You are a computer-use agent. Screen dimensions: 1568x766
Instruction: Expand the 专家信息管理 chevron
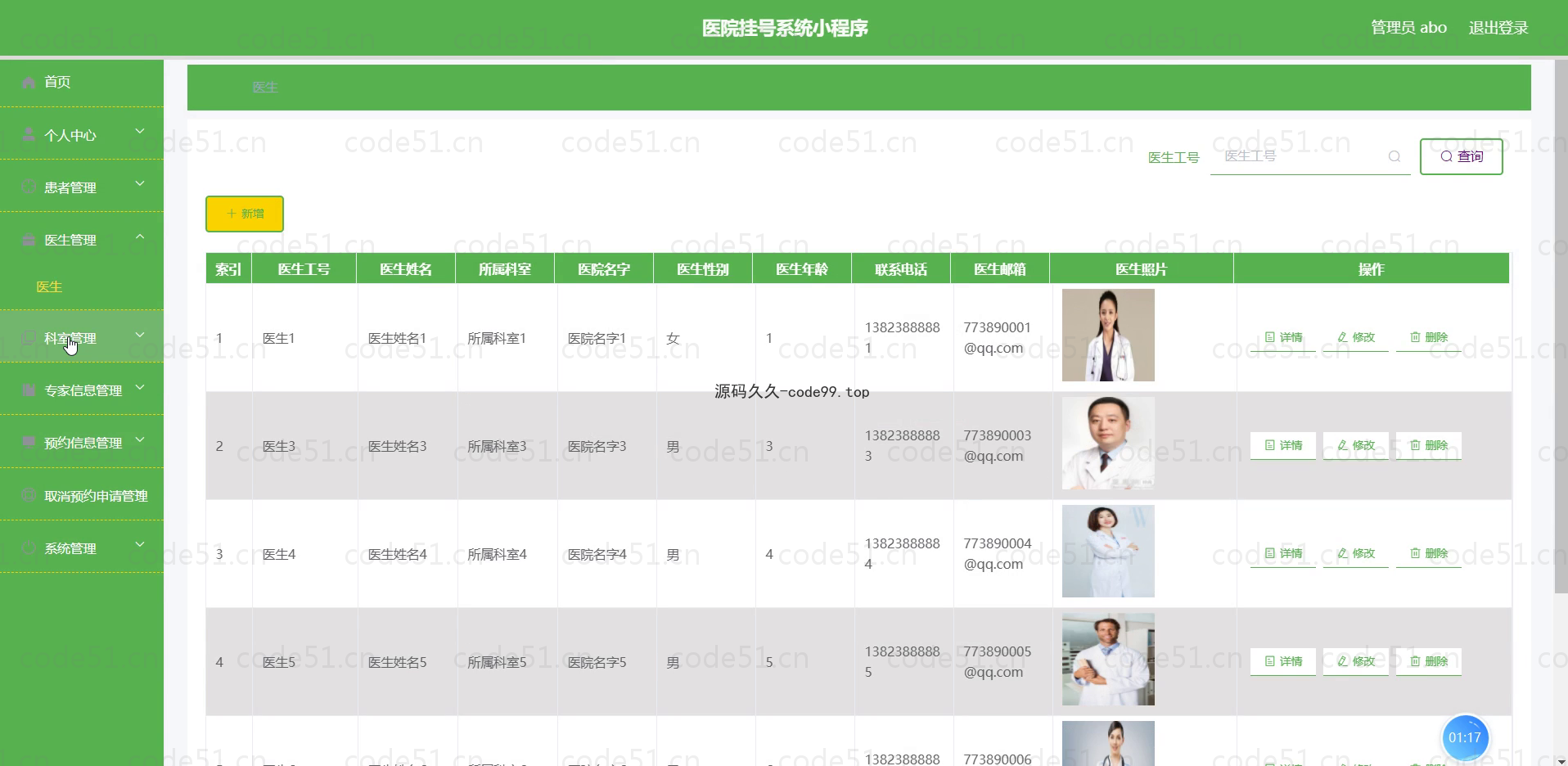(x=140, y=387)
